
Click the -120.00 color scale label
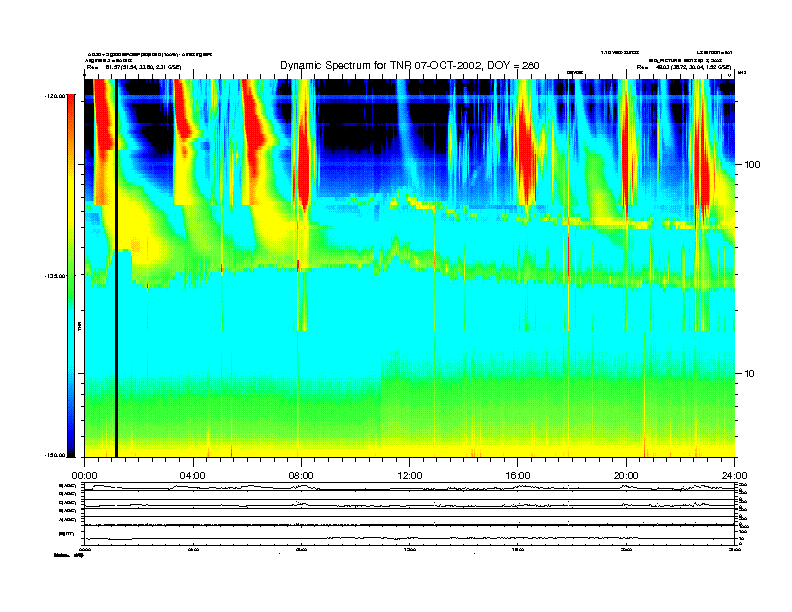[x=55, y=95]
